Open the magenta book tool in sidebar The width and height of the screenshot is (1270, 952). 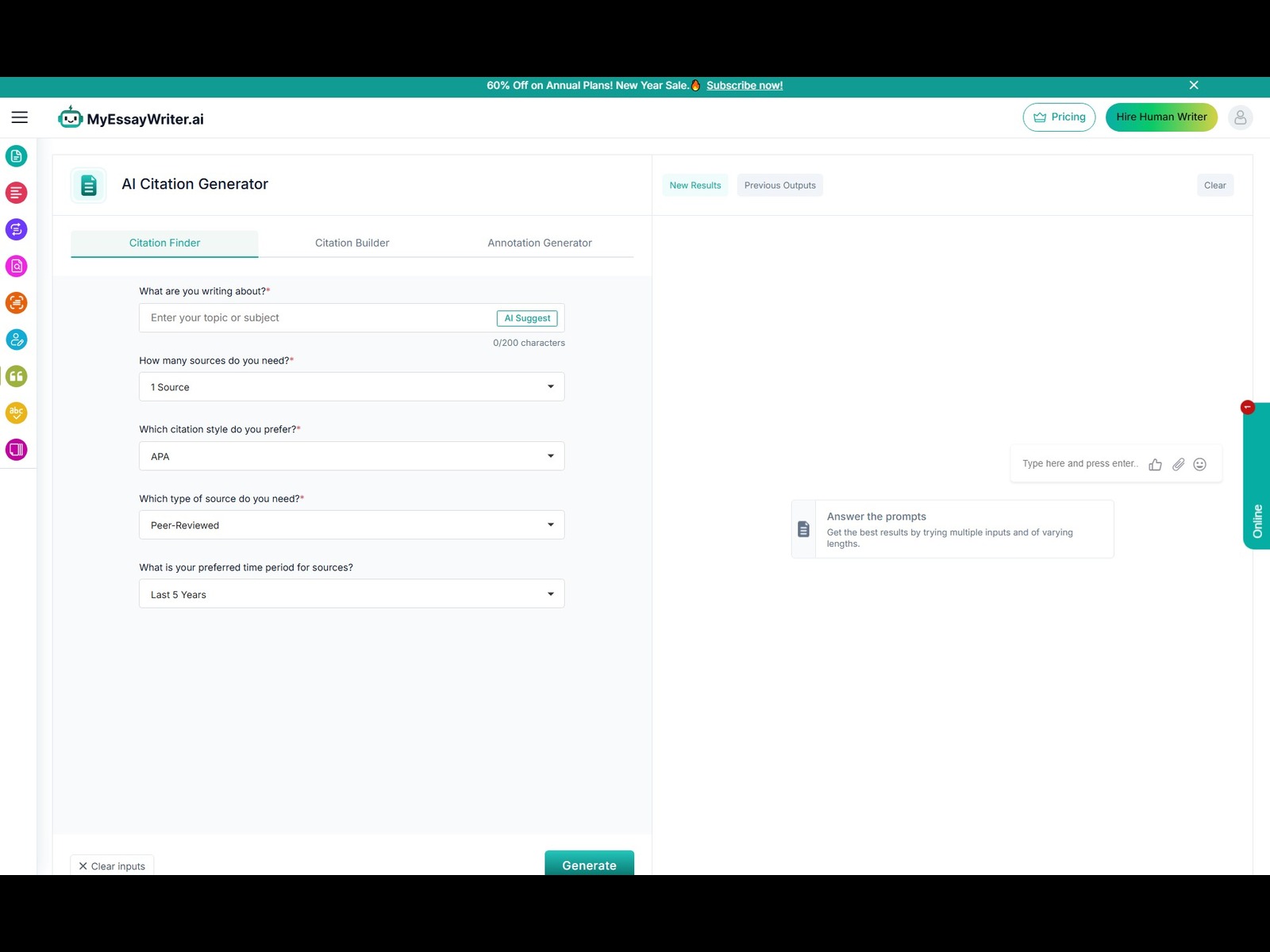[16, 450]
